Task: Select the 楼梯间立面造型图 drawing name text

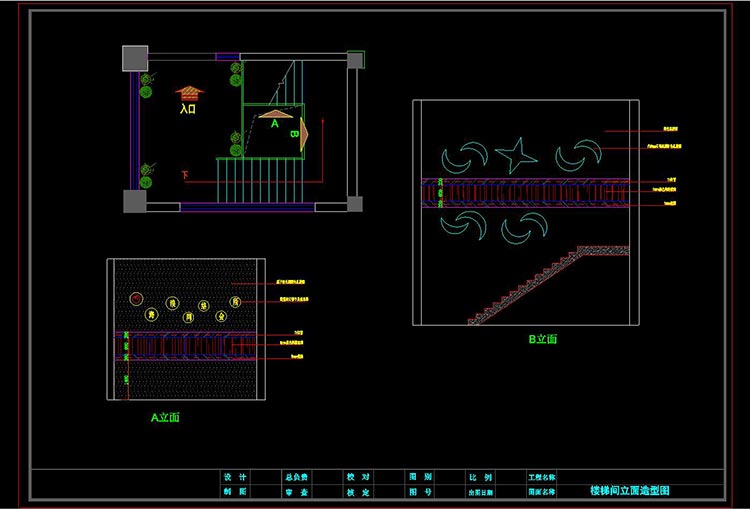Action: pyautogui.click(x=629, y=492)
